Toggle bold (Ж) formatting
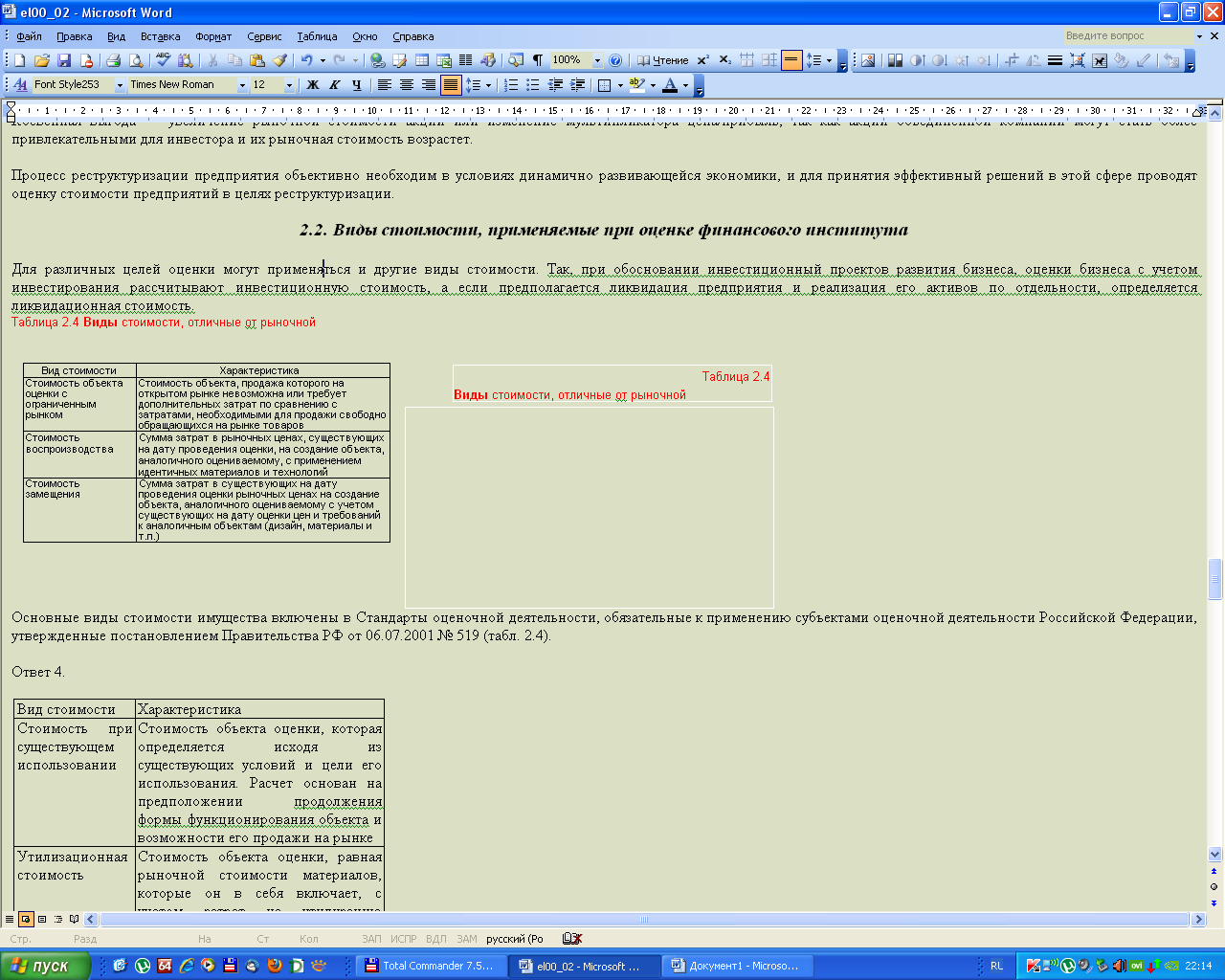Viewport: 1225px width, 980px height. coord(312,84)
